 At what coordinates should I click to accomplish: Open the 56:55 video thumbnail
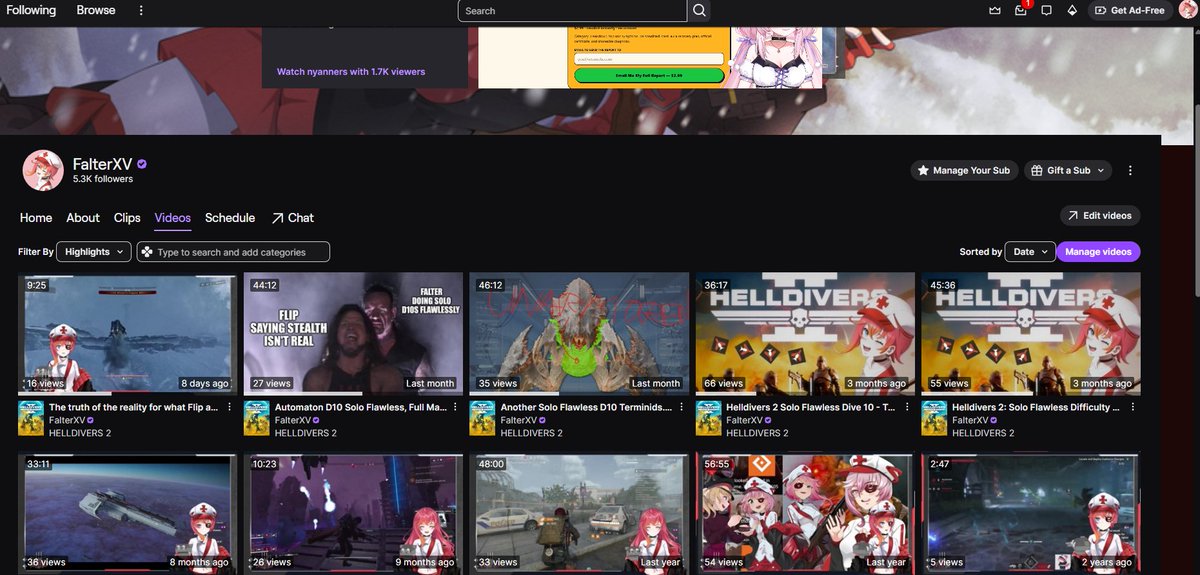tap(805, 514)
